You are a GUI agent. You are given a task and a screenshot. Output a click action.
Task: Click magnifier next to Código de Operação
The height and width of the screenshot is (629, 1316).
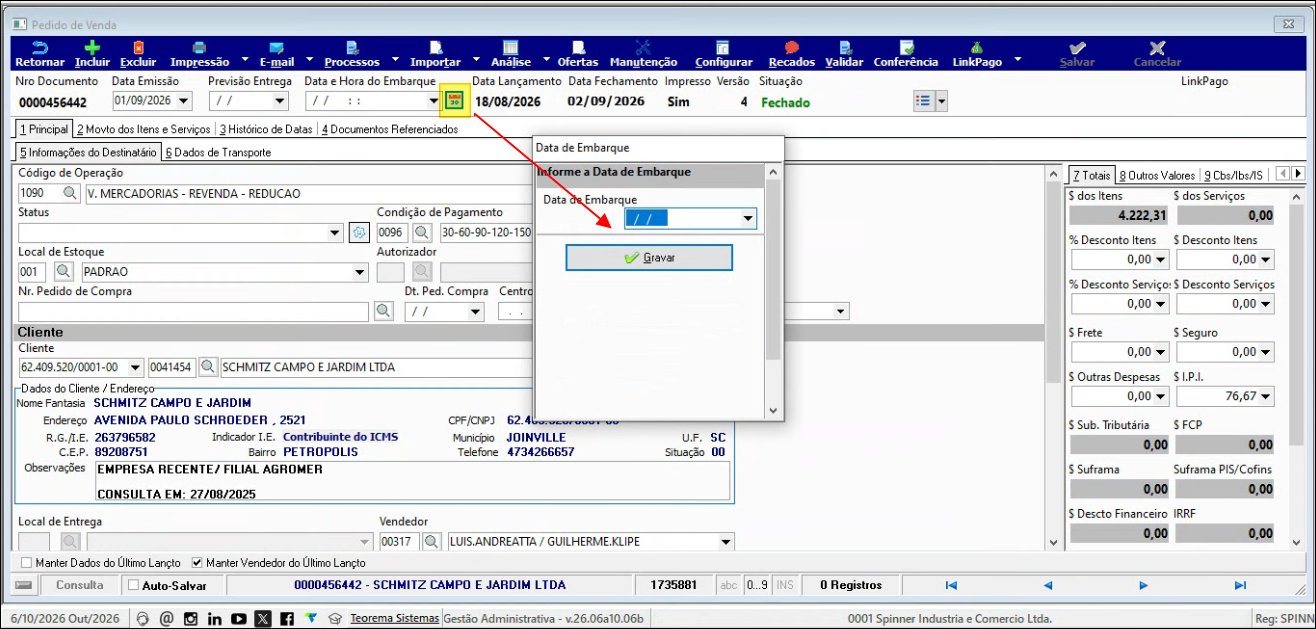tap(70, 193)
